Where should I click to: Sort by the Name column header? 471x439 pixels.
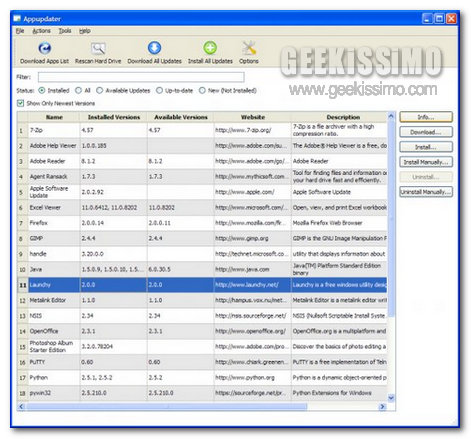click(54, 117)
